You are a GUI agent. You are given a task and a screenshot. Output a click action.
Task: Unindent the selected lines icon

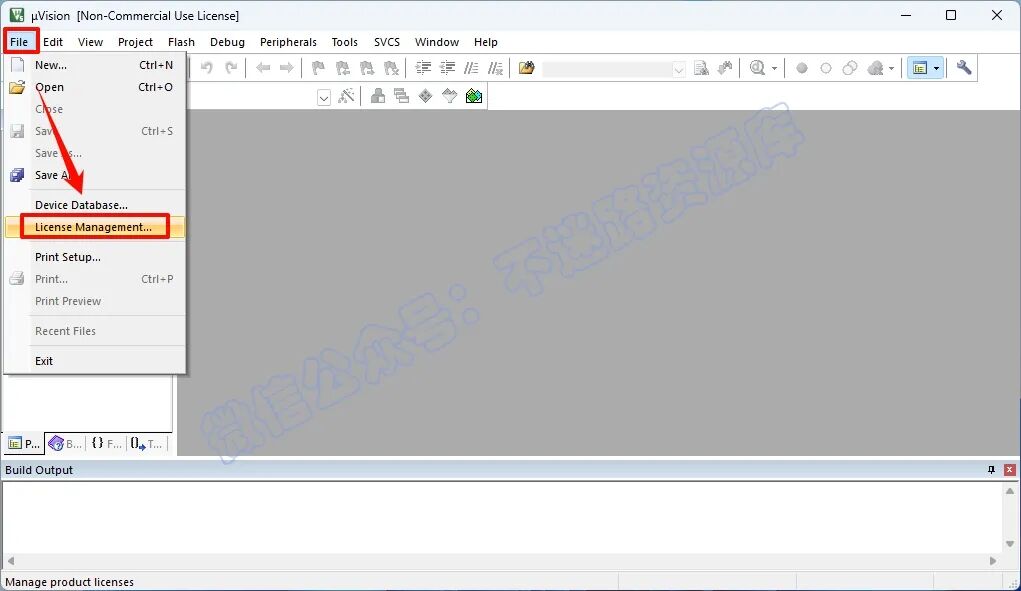(447, 68)
